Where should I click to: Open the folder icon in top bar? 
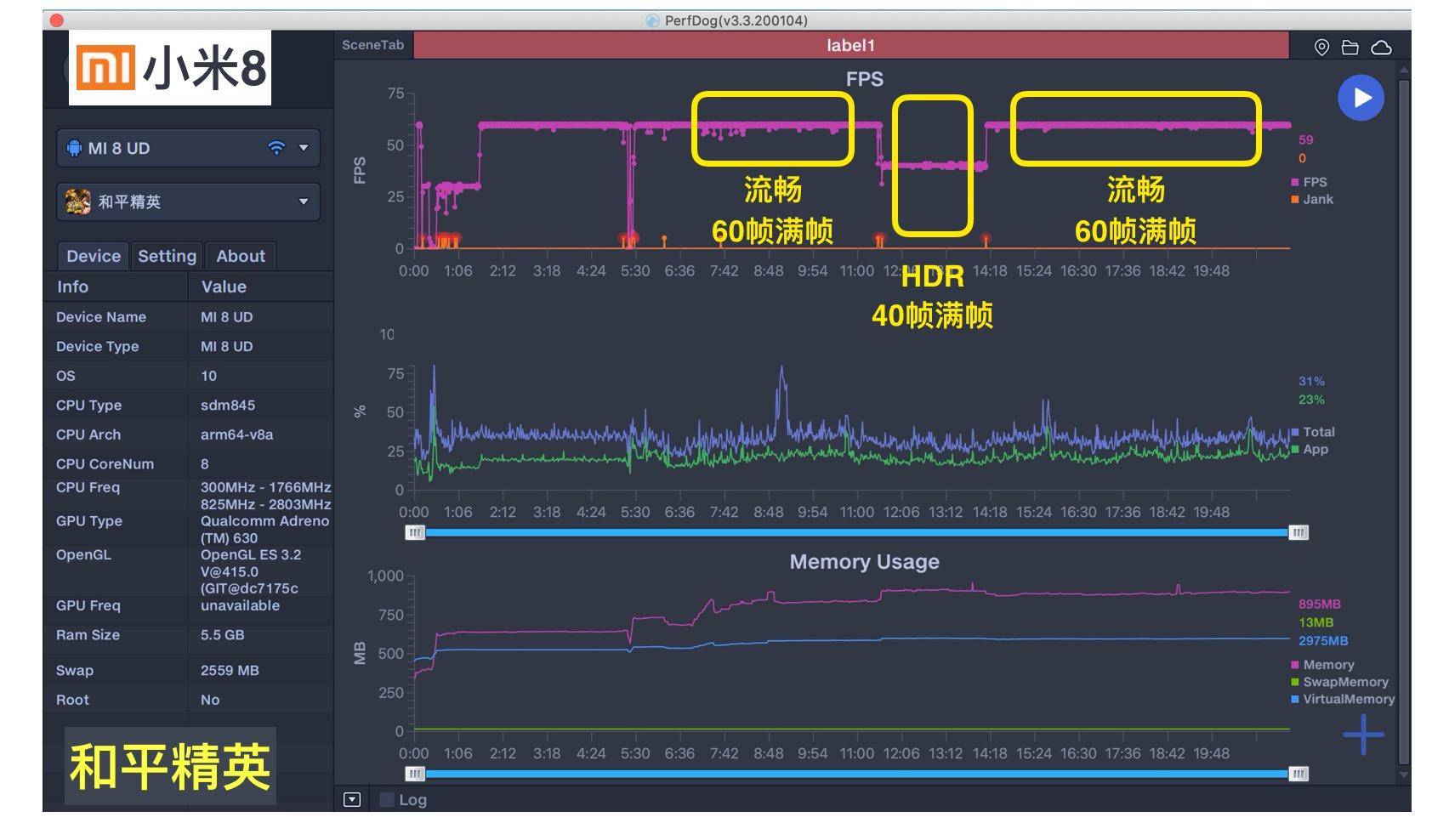[1350, 48]
